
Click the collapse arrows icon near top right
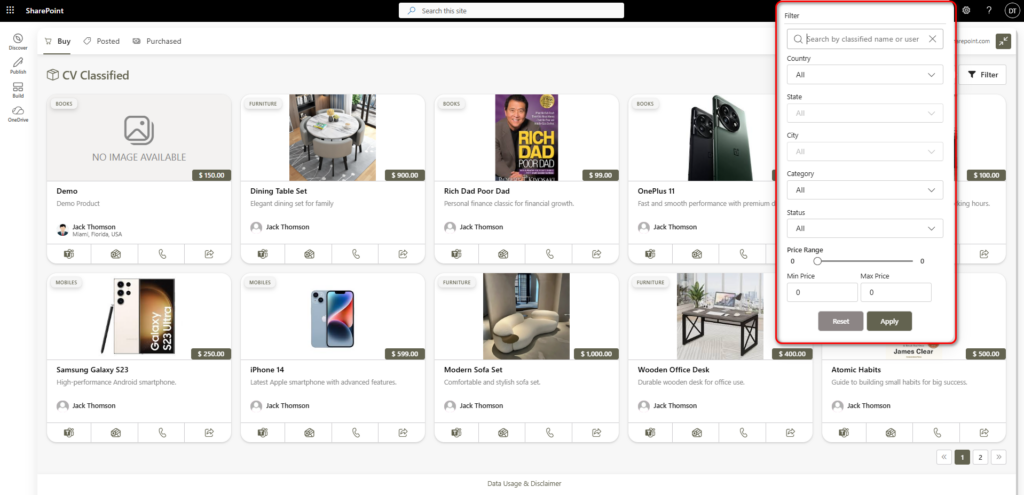coord(1003,41)
